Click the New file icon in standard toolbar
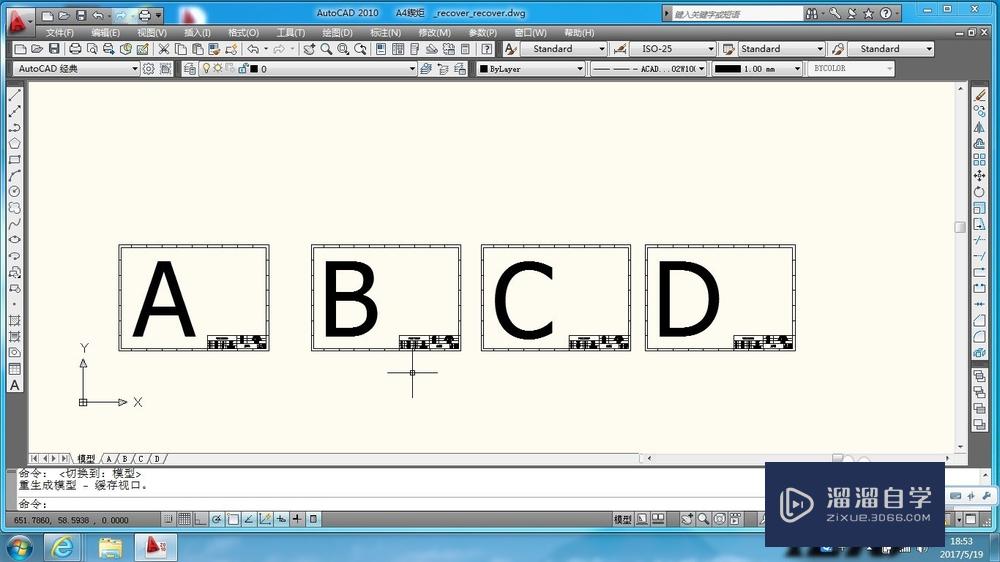Image resolution: width=1000 pixels, height=562 pixels. click(x=20, y=49)
